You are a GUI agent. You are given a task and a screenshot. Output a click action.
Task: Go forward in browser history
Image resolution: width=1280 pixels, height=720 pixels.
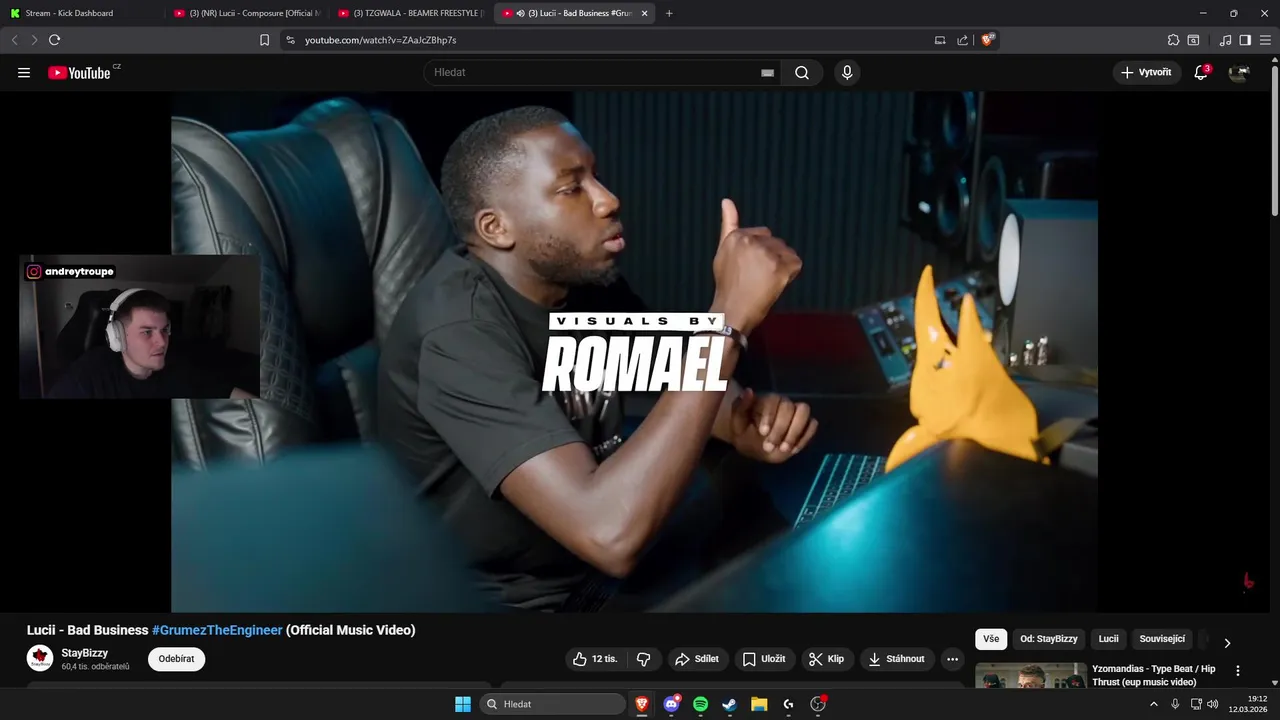[34, 40]
